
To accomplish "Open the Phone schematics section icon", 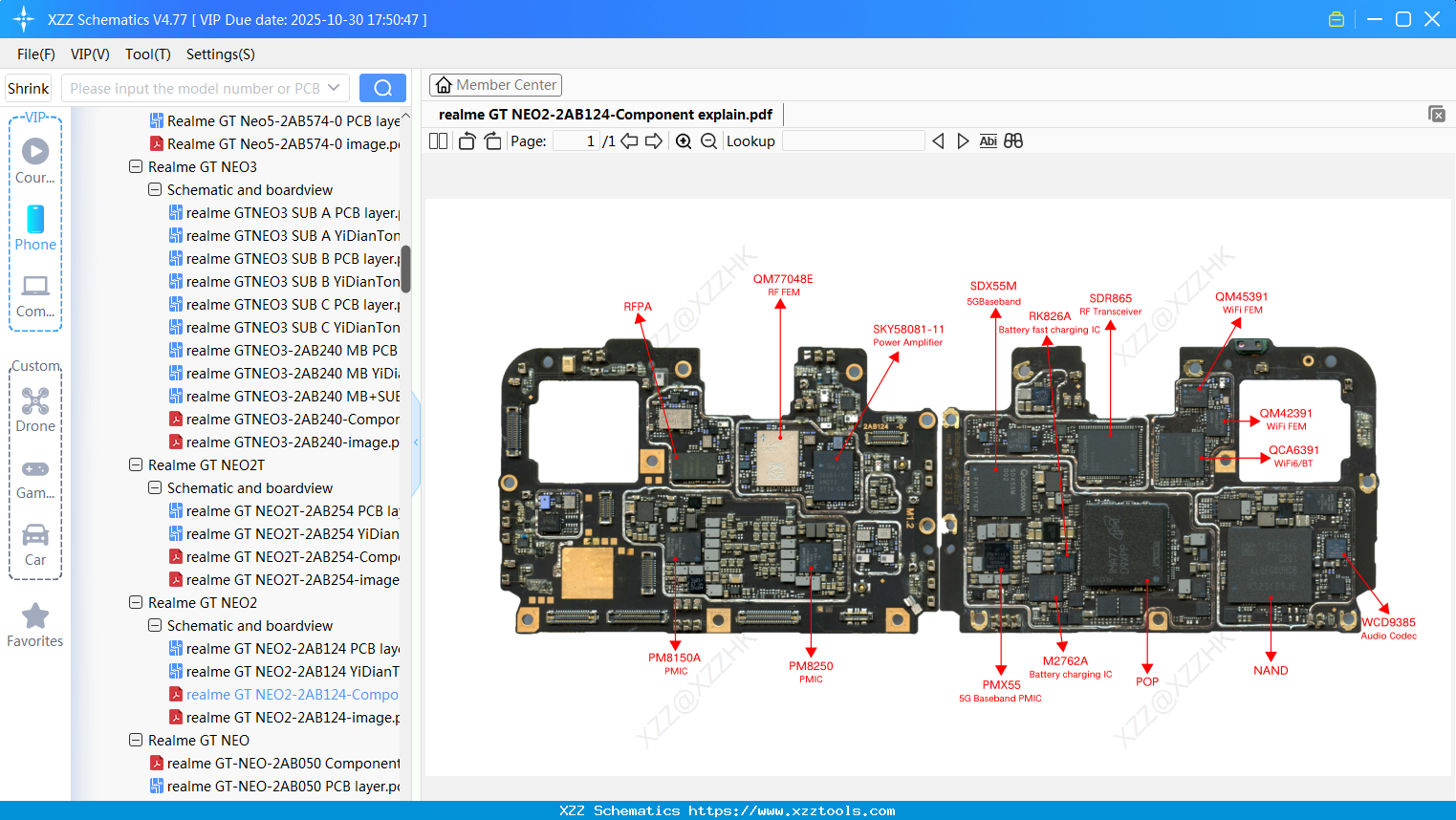I will tap(34, 220).
